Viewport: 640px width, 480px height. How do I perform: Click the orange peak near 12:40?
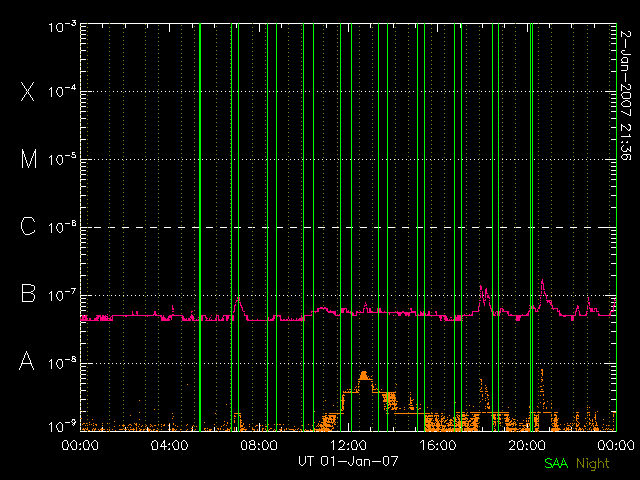pos(364,375)
